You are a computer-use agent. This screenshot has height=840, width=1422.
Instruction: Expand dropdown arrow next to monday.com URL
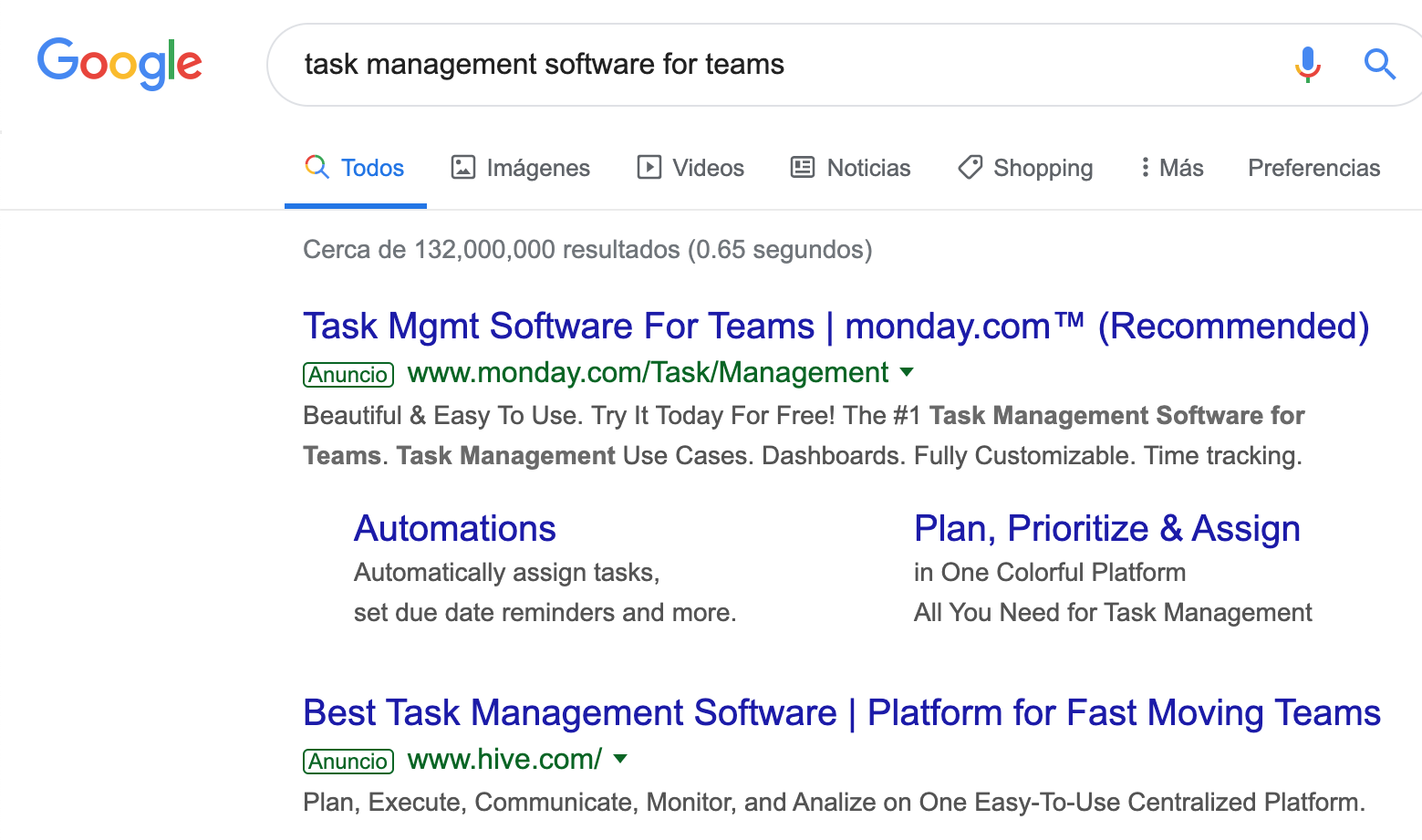[x=907, y=372]
